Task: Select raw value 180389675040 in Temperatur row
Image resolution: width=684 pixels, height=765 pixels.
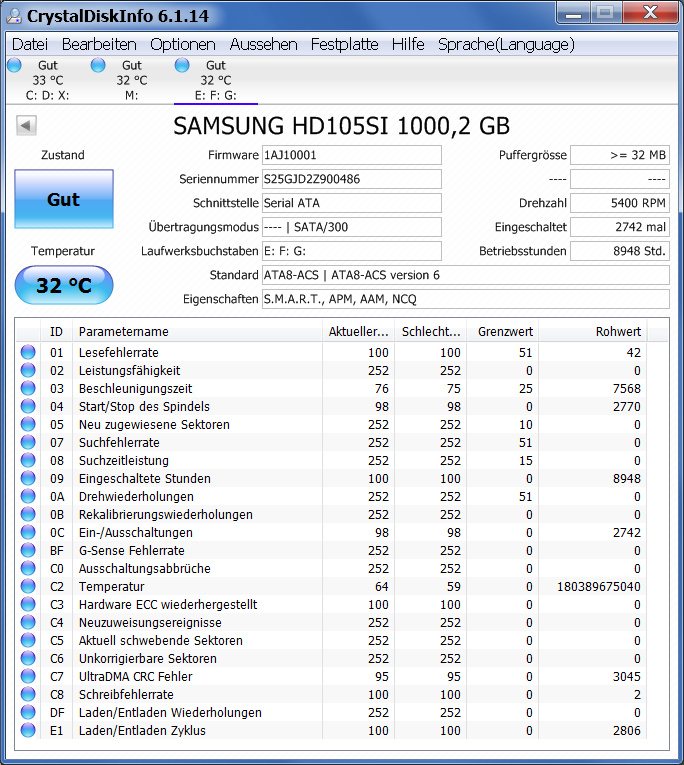Action: 599,586
